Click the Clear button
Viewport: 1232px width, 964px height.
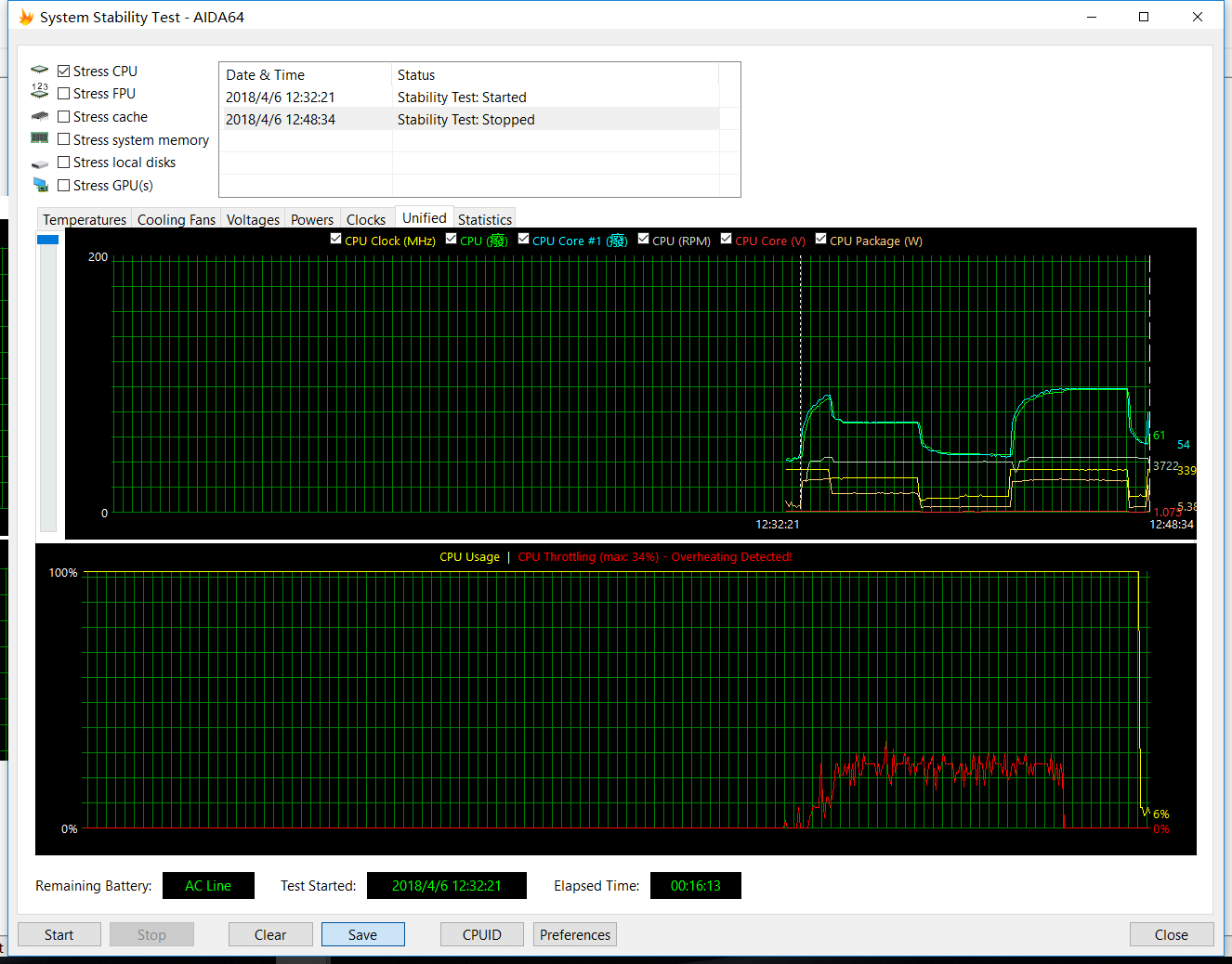(x=270, y=934)
